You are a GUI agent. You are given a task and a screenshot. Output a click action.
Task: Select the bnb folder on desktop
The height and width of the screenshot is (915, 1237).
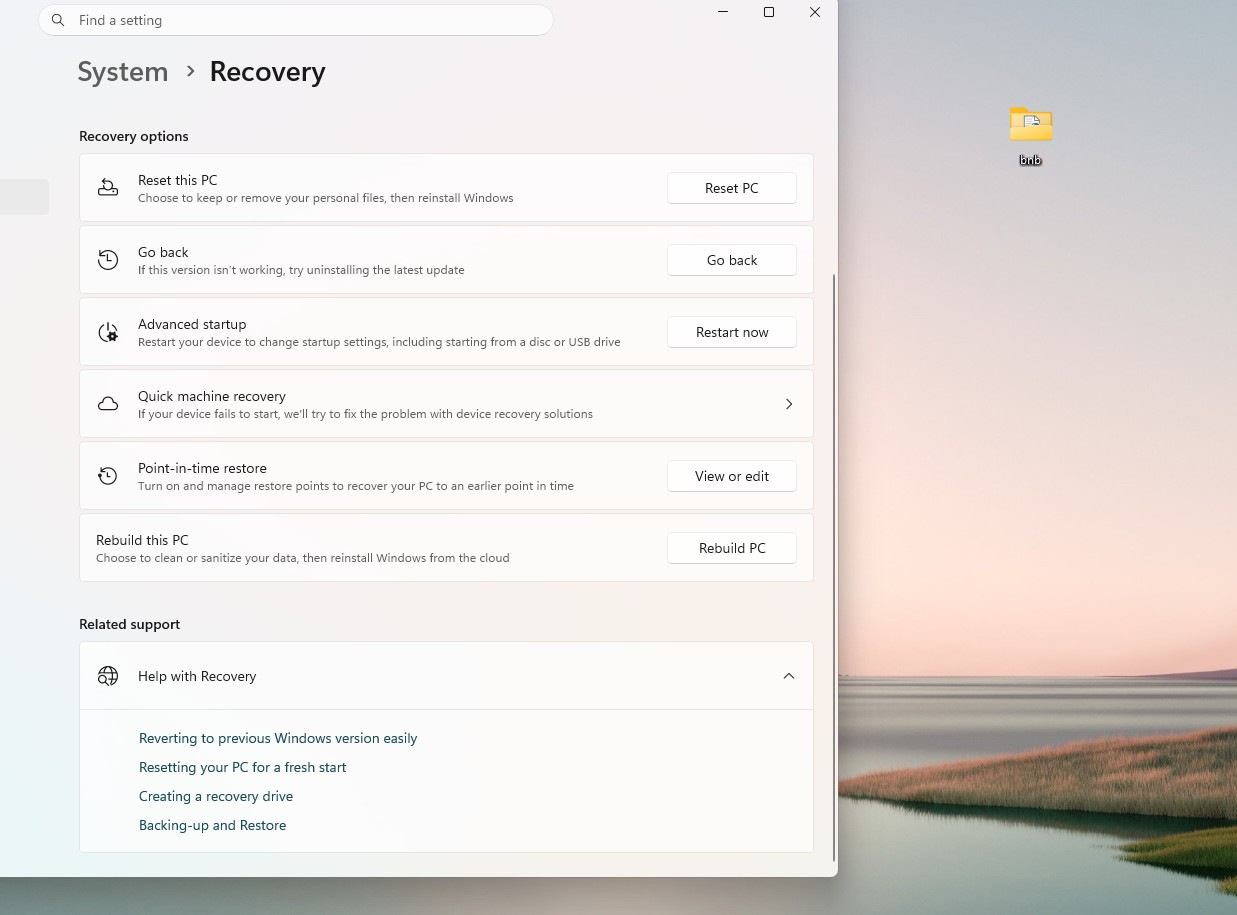point(1031,136)
